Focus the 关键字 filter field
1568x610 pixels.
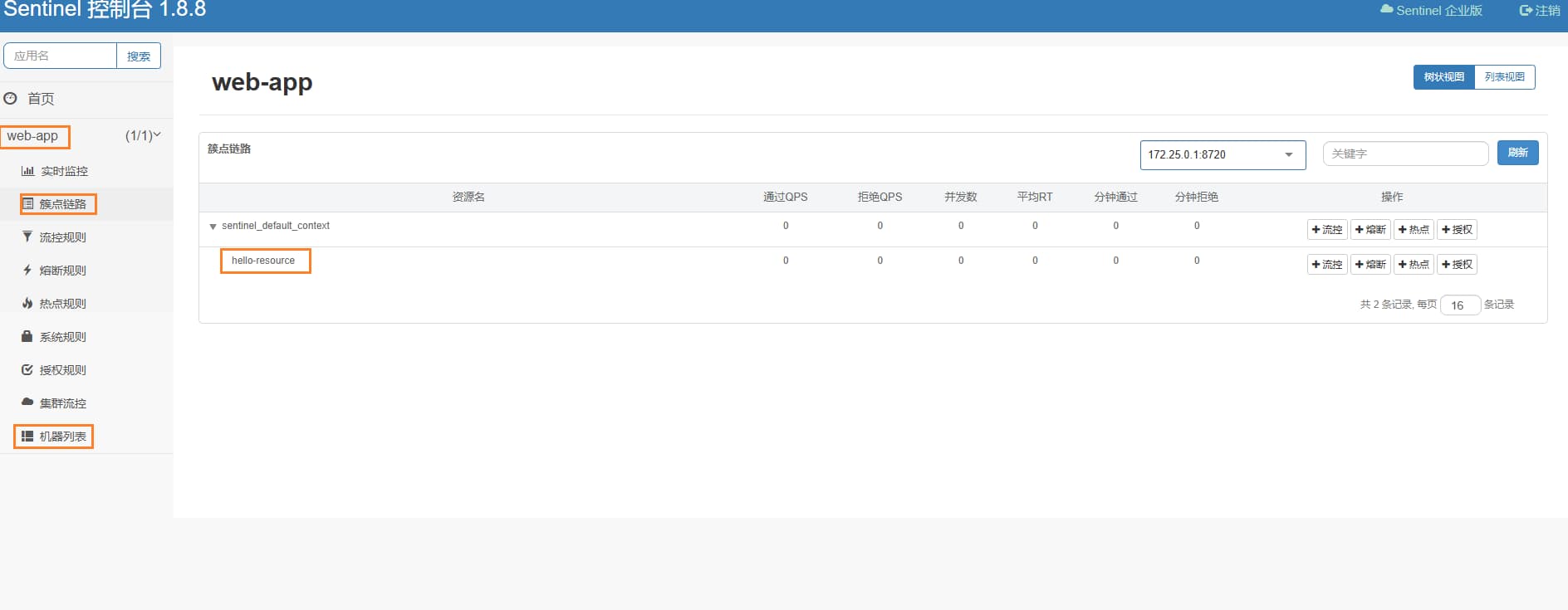pyautogui.click(x=1405, y=154)
